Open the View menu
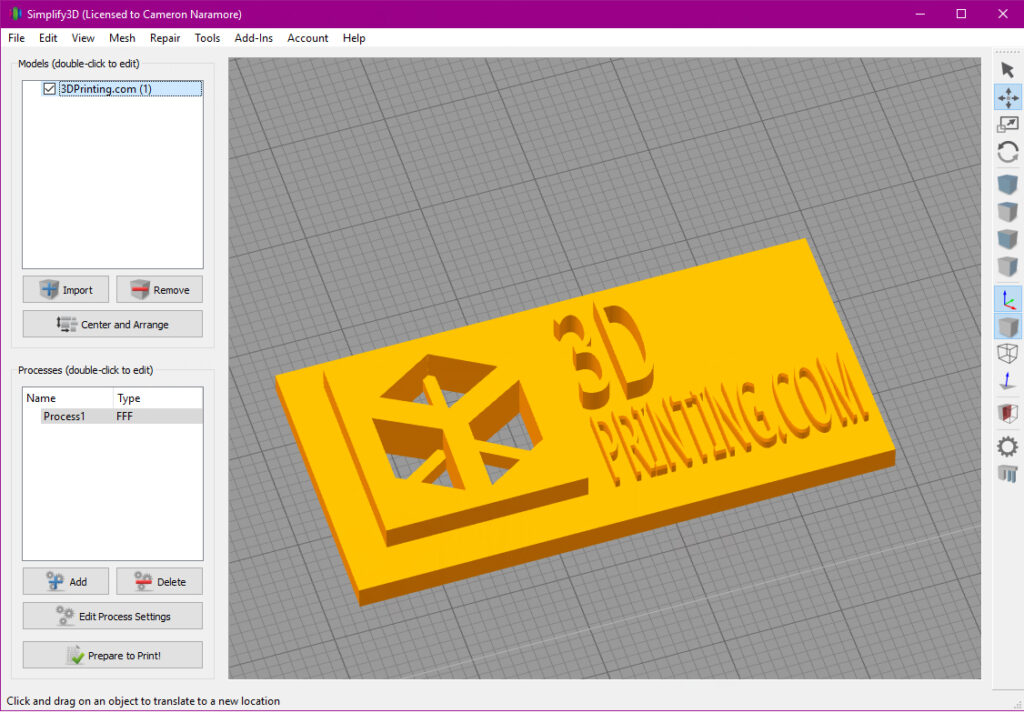The image size is (1024, 713). click(83, 38)
